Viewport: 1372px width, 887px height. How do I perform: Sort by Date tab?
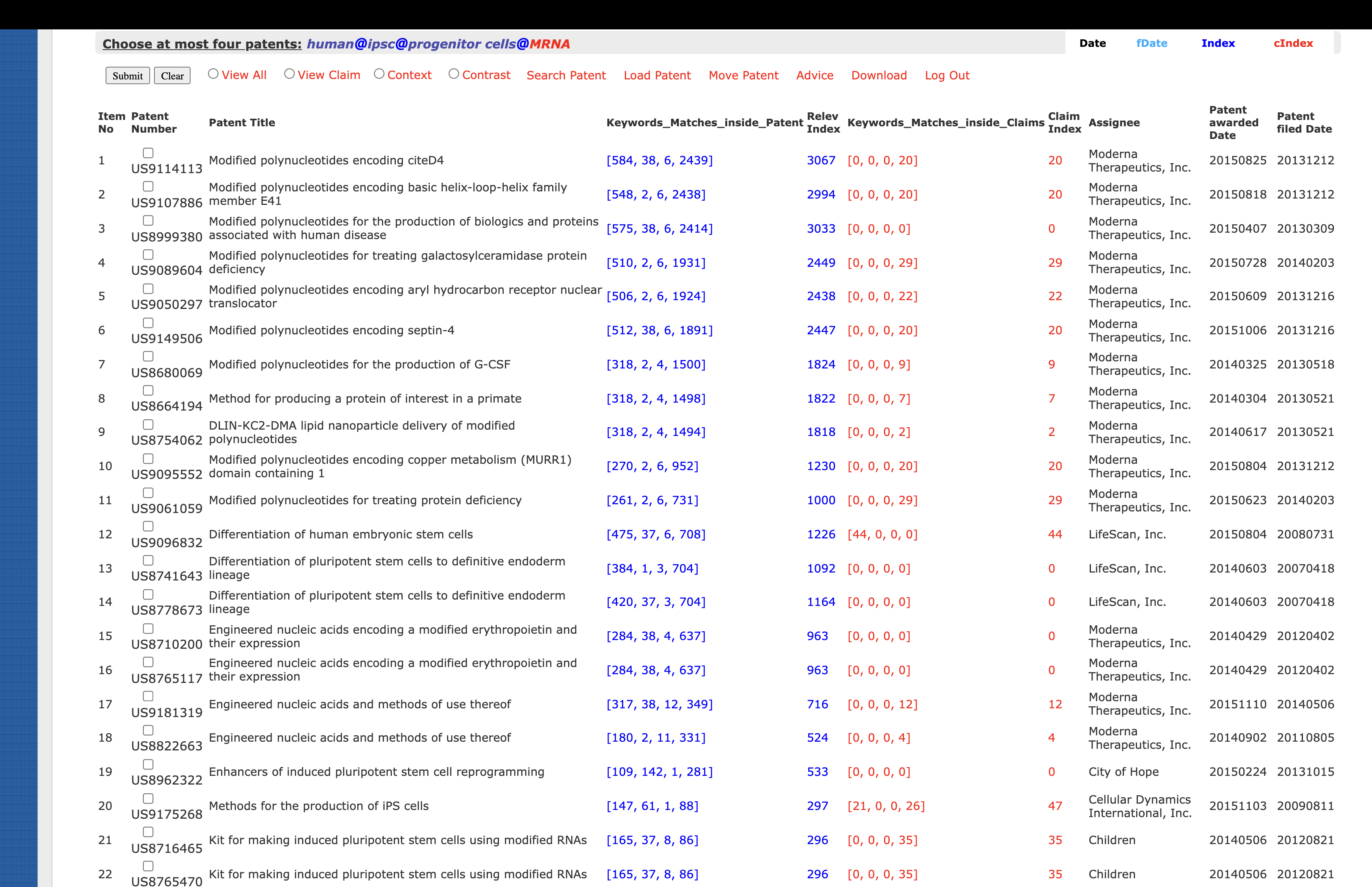tap(1092, 43)
